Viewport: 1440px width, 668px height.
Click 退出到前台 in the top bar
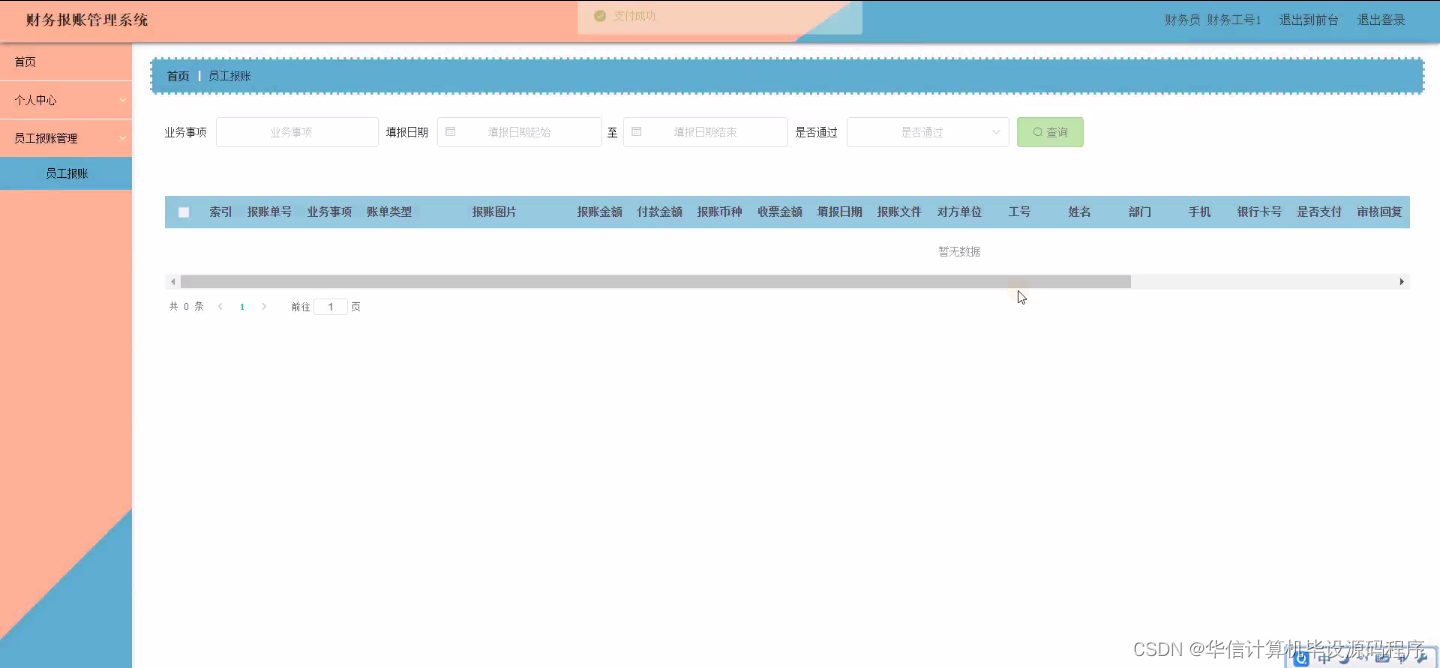tap(1309, 18)
